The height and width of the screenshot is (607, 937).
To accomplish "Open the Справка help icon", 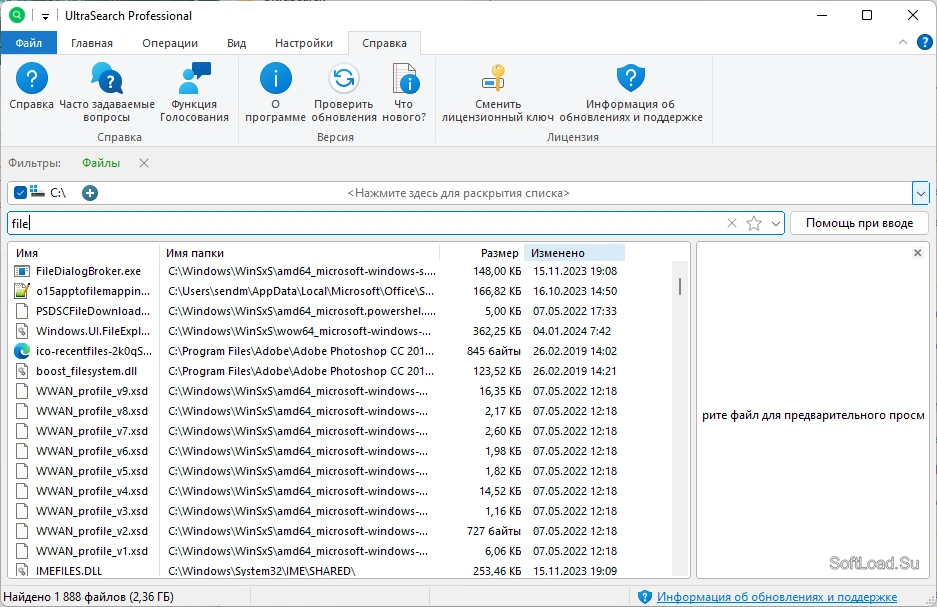I will (31, 78).
